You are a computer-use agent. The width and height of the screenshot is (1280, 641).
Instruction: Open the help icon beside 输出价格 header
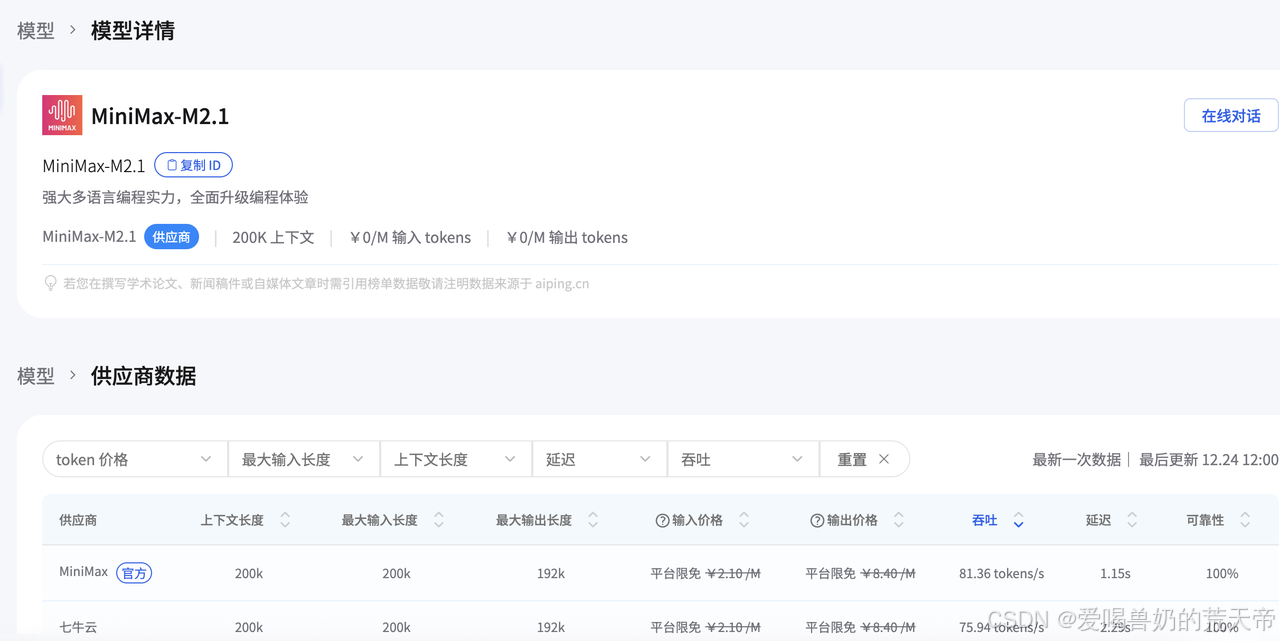click(x=817, y=519)
